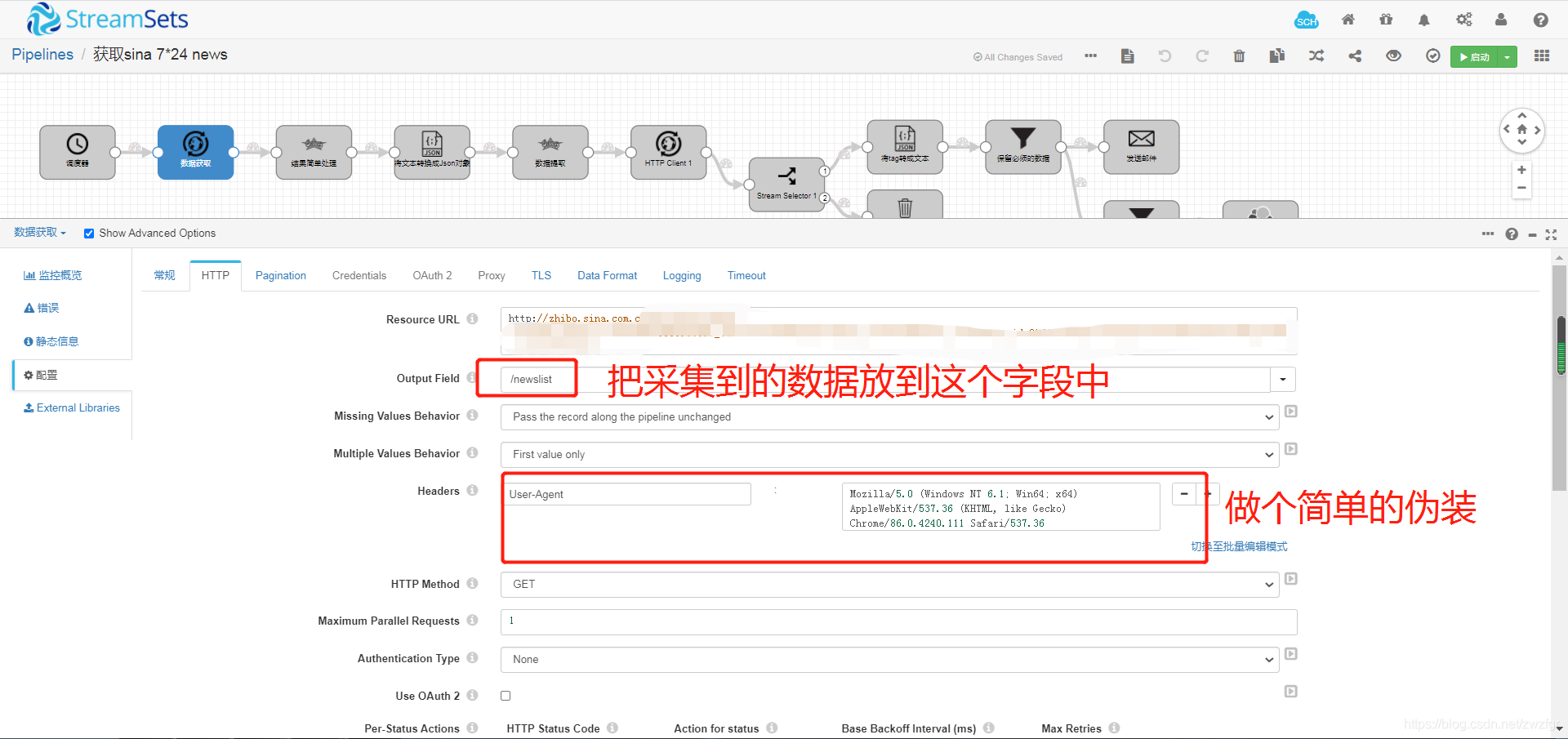Open the Pipelines breadcrumb link
The image size is (1568, 739).
click(42, 55)
